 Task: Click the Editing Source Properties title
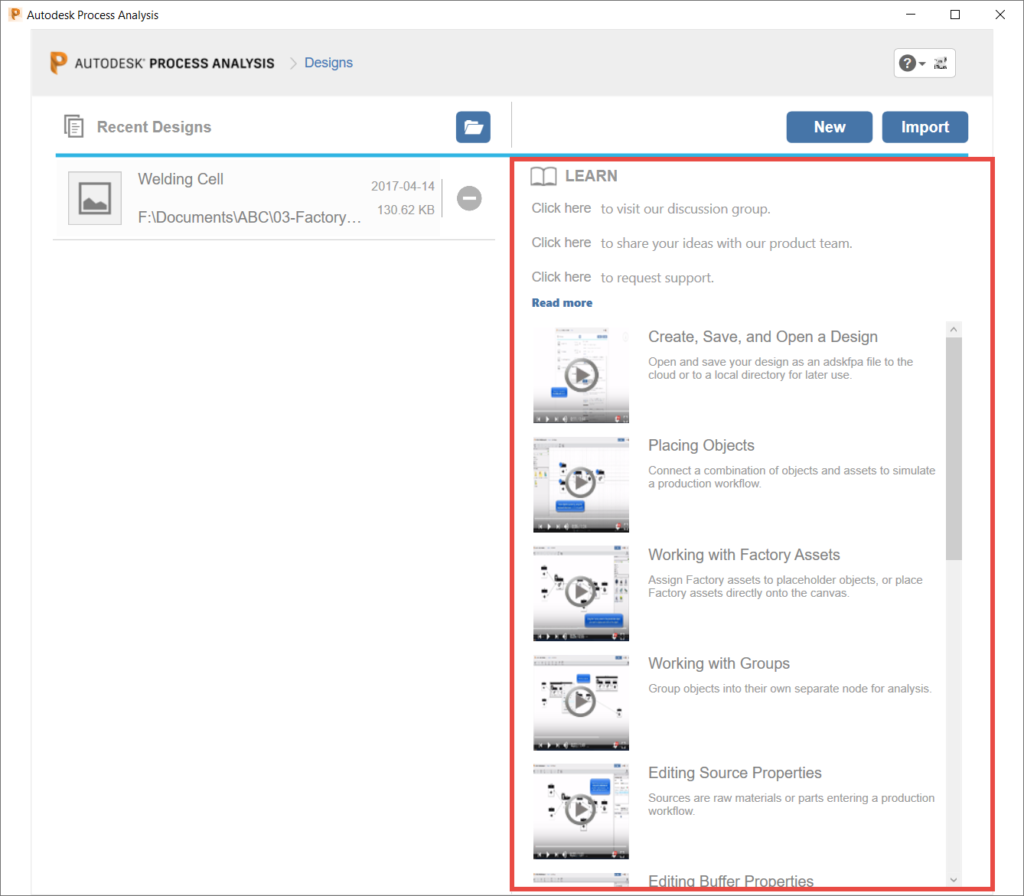[735, 773]
